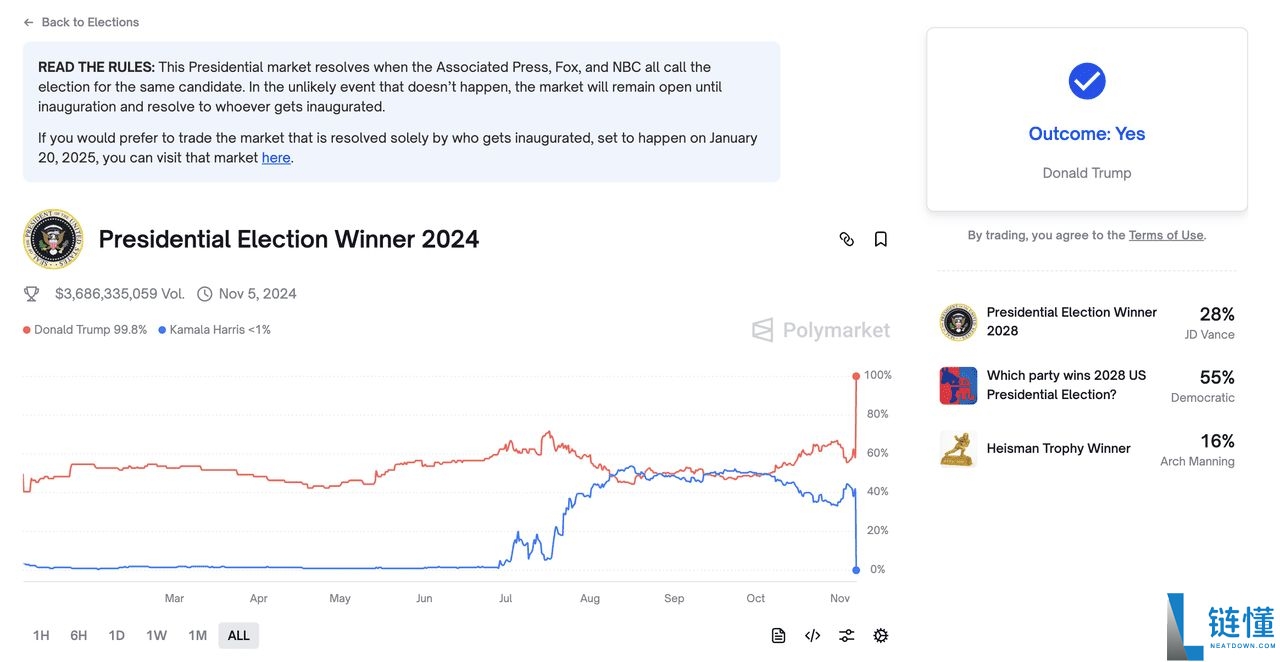
Task: Open the 6H chart view
Action: [x=78, y=635]
